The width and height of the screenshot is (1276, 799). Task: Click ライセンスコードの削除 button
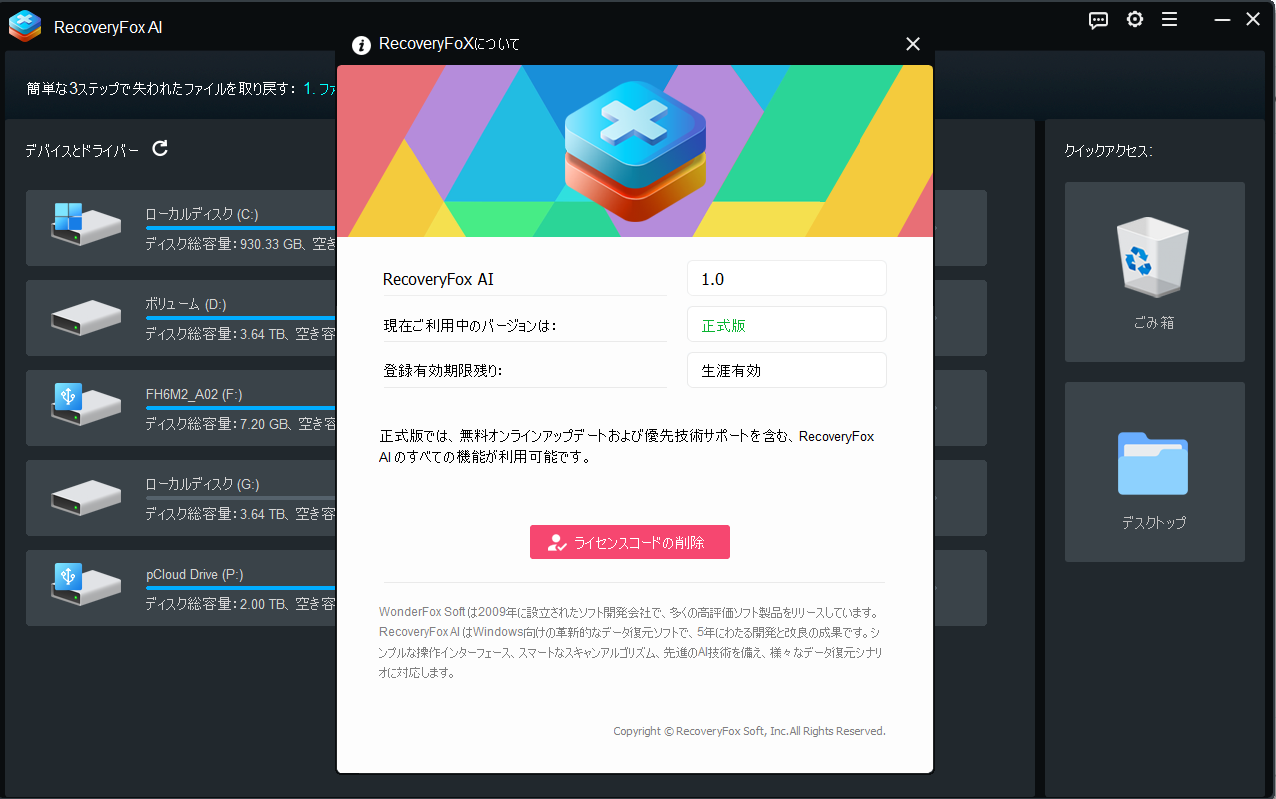tap(630, 542)
